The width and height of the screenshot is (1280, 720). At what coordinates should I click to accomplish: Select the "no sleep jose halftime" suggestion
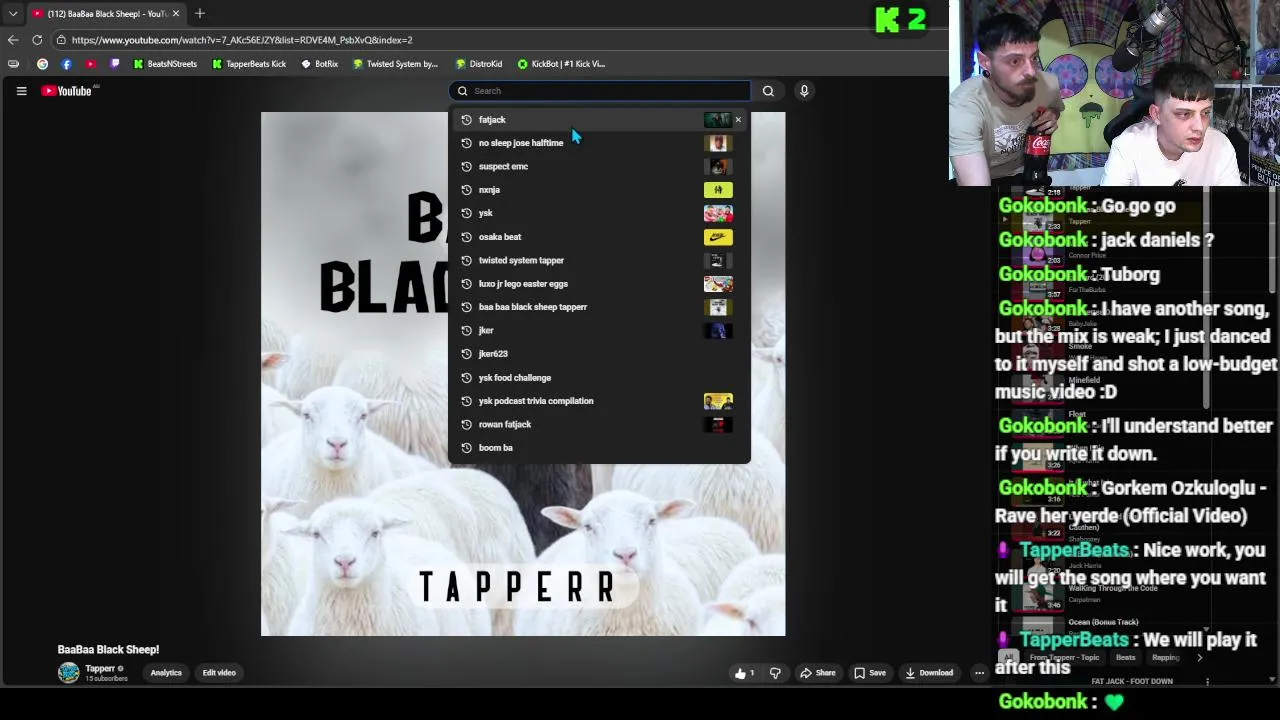pyautogui.click(x=599, y=143)
